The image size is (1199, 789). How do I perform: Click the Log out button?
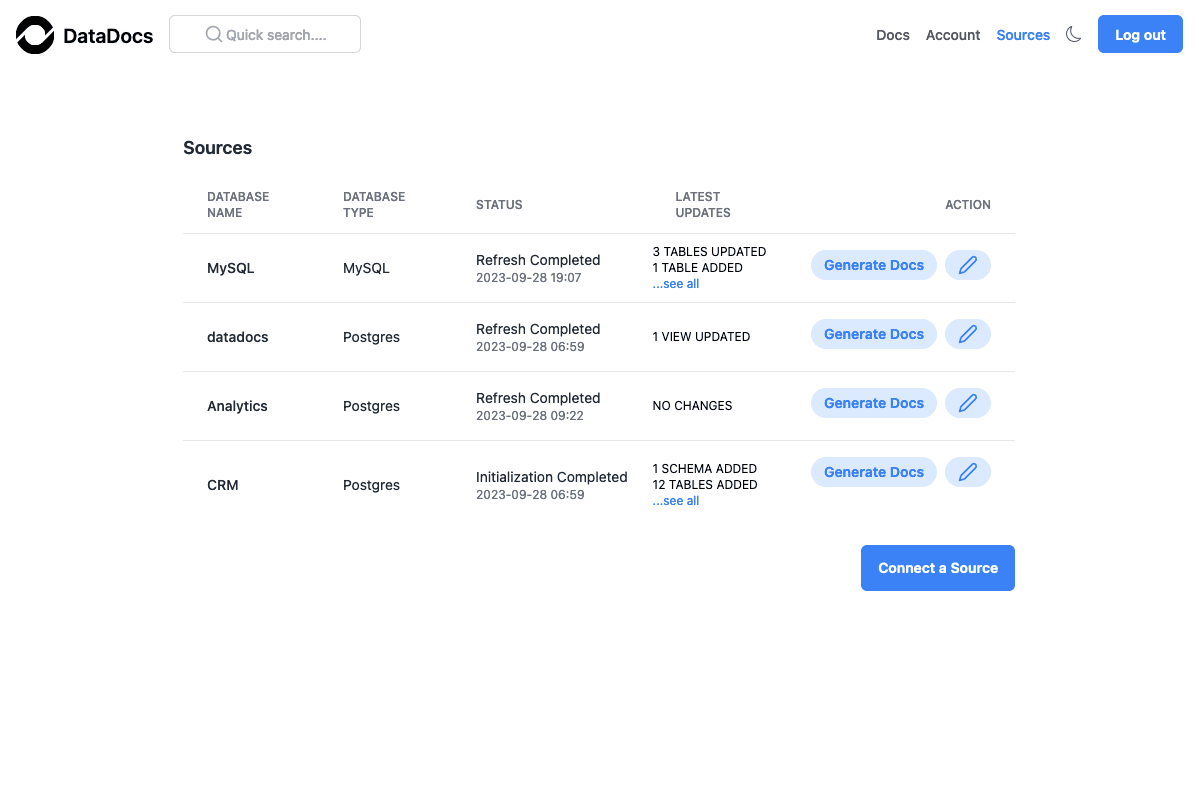pos(1139,33)
